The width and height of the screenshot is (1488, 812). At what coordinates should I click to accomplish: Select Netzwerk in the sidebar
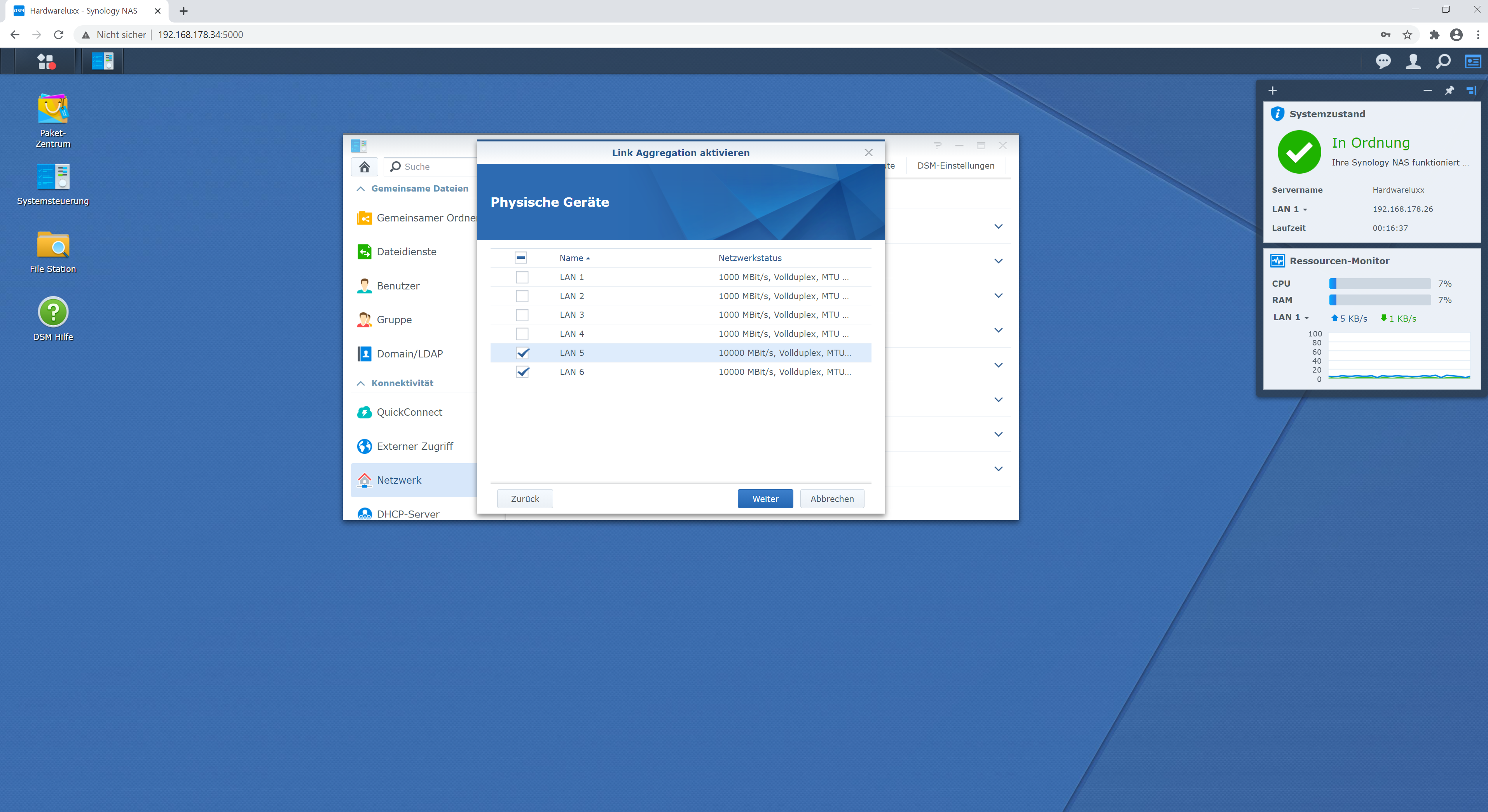[x=398, y=480]
